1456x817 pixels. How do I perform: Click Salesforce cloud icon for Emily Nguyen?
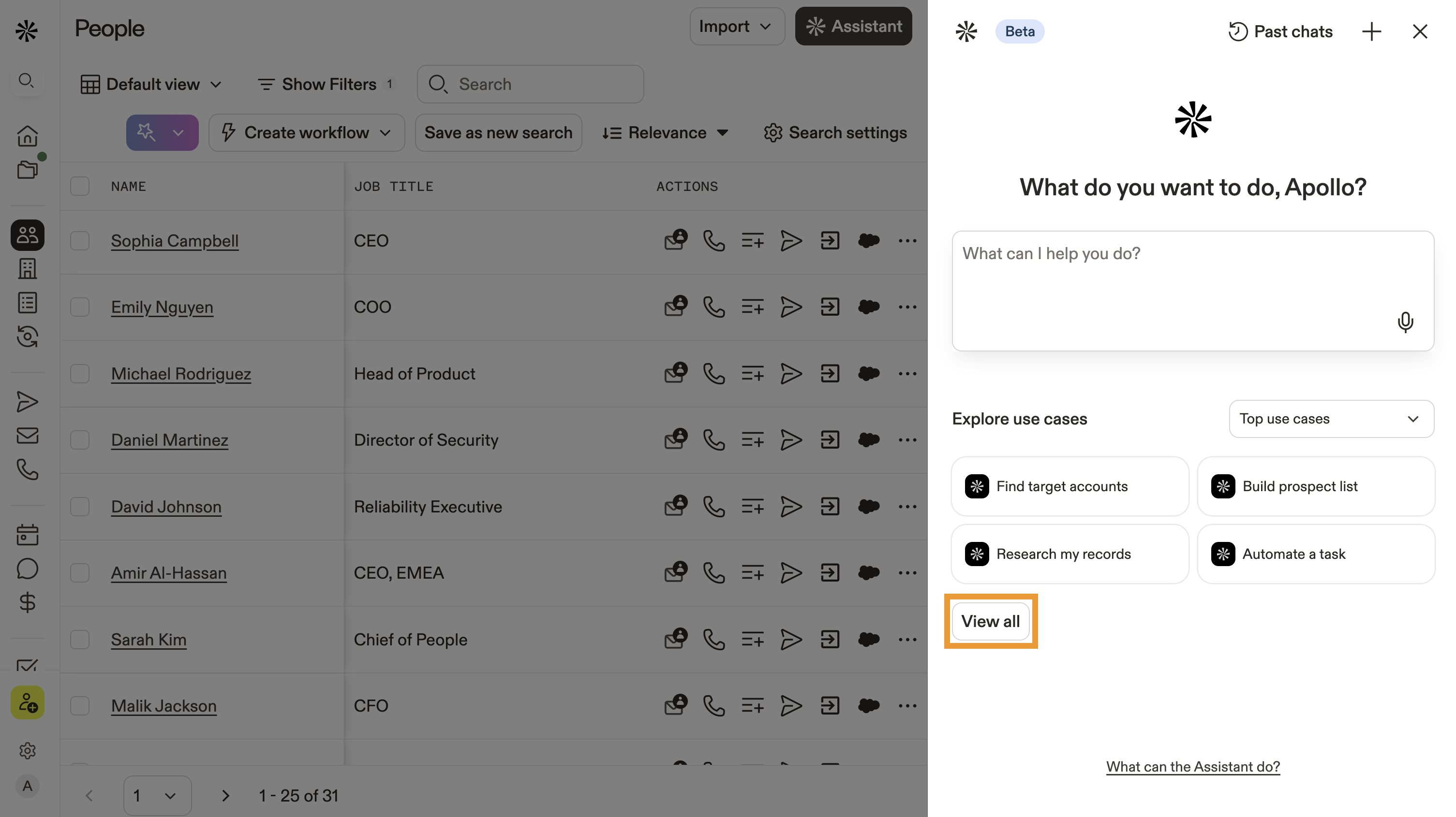[x=868, y=307]
